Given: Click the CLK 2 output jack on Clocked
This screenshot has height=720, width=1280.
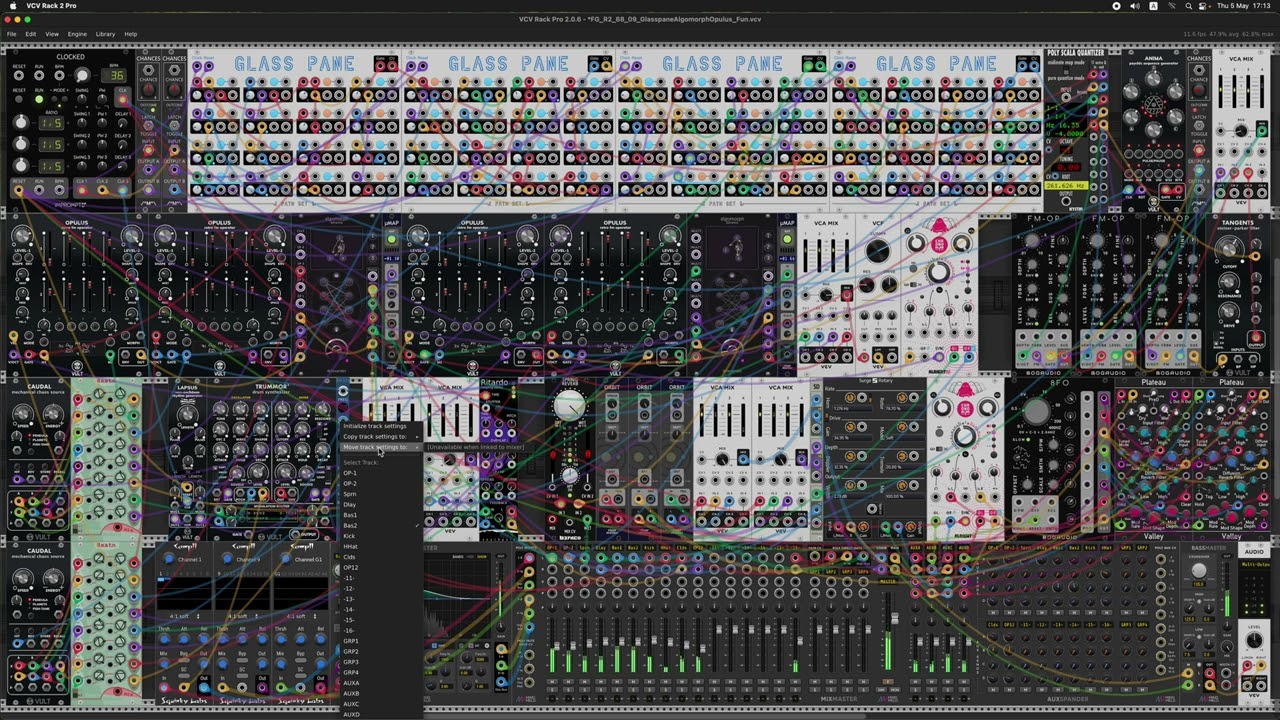Looking at the screenshot, I should [103, 188].
